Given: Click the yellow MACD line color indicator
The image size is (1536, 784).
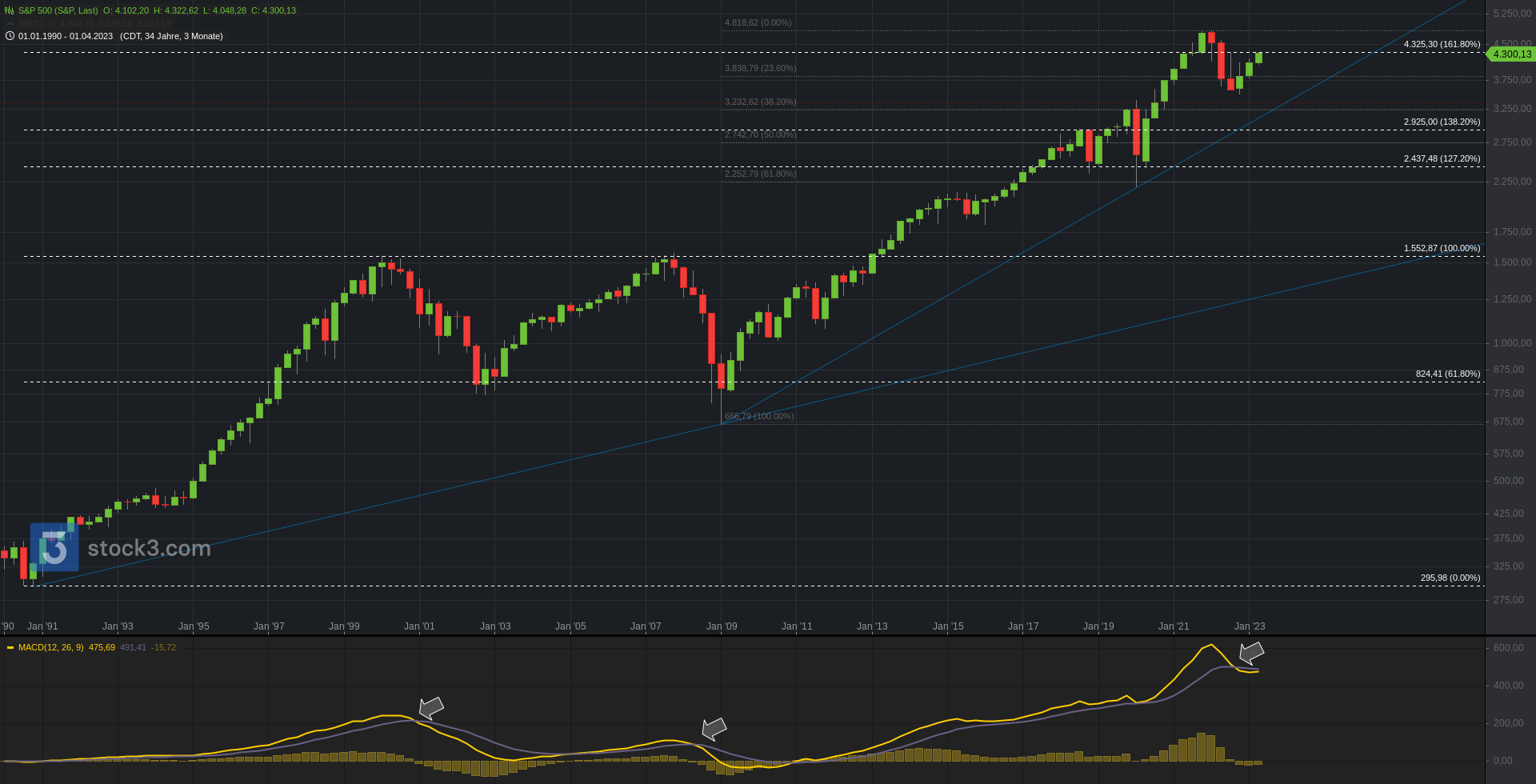Looking at the screenshot, I should (x=10, y=647).
